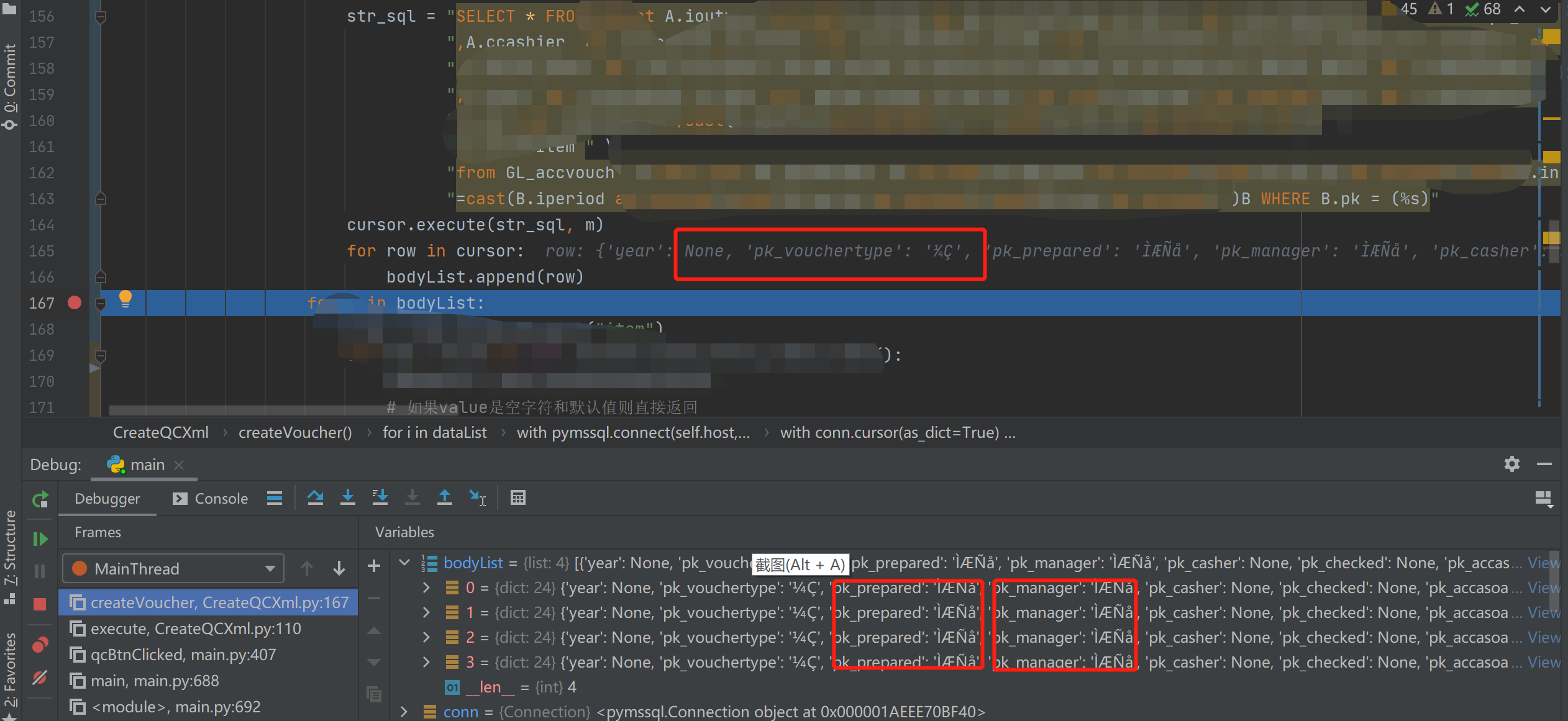Select the Step Into icon
The height and width of the screenshot is (721, 1568).
point(348,497)
